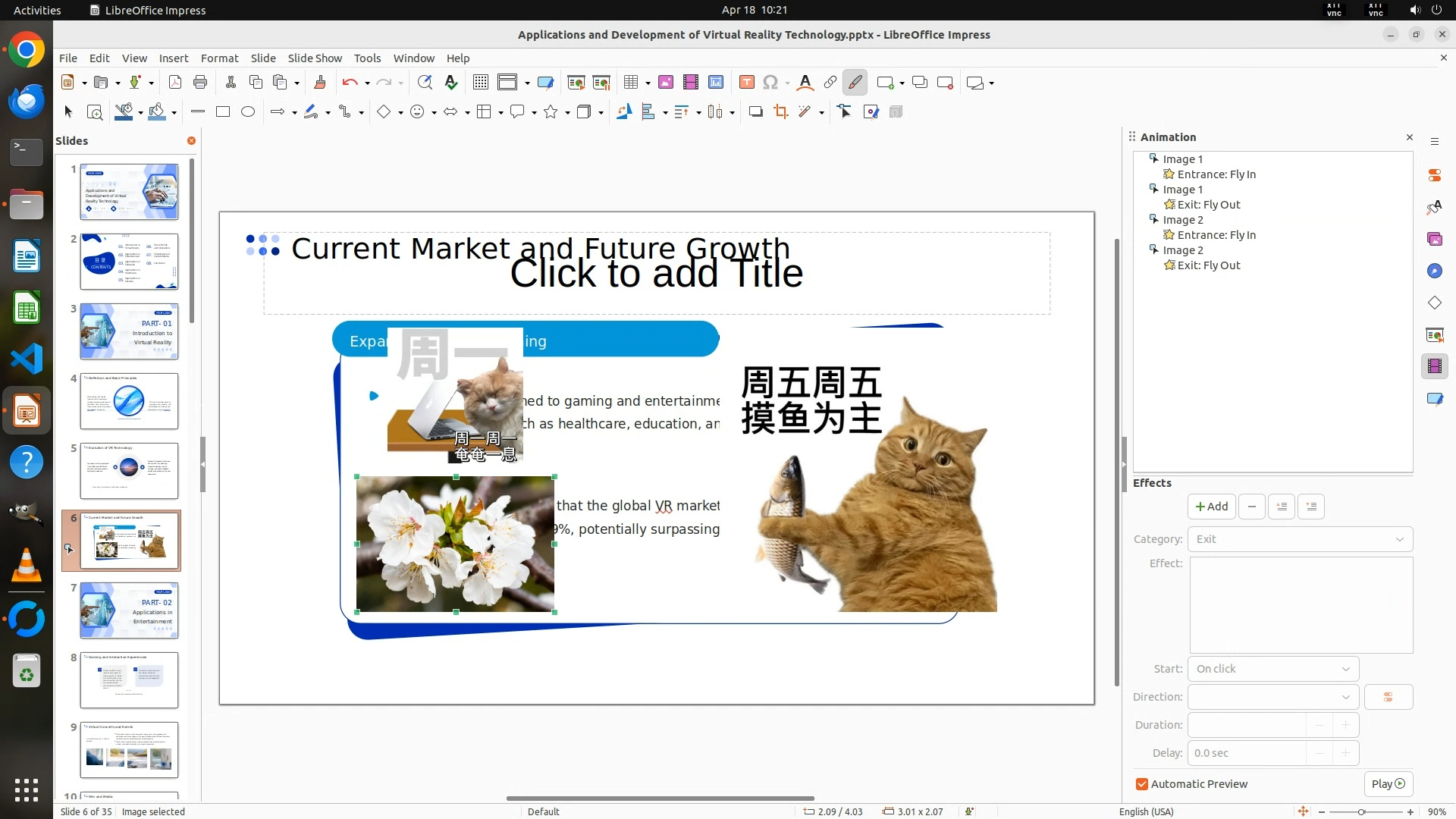The height and width of the screenshot is (819, 1456).
Task: Click the Crop Image tool
Action: 780,112
